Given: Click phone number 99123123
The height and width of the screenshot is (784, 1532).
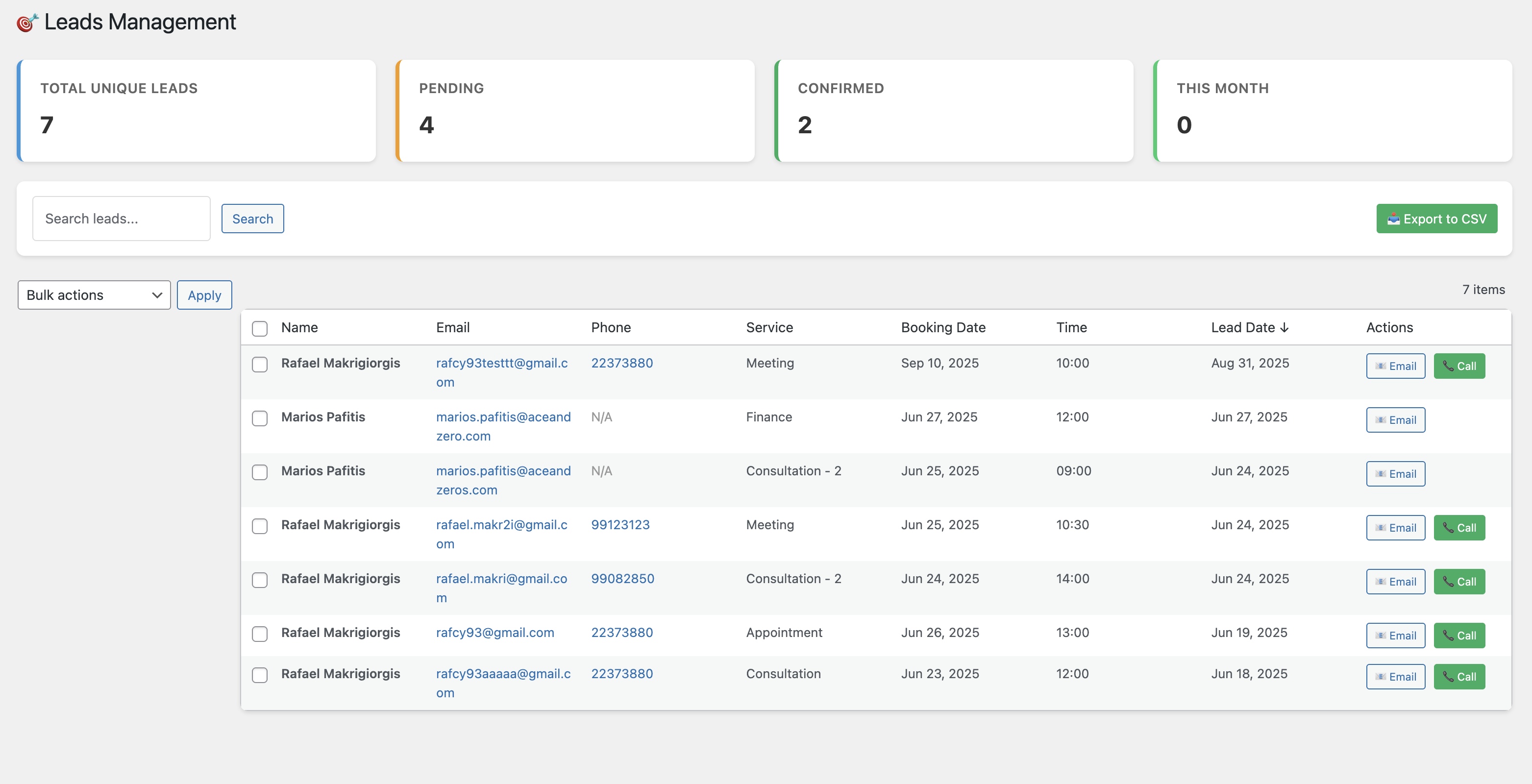Looking at the screenshot, I should point(619,525).
